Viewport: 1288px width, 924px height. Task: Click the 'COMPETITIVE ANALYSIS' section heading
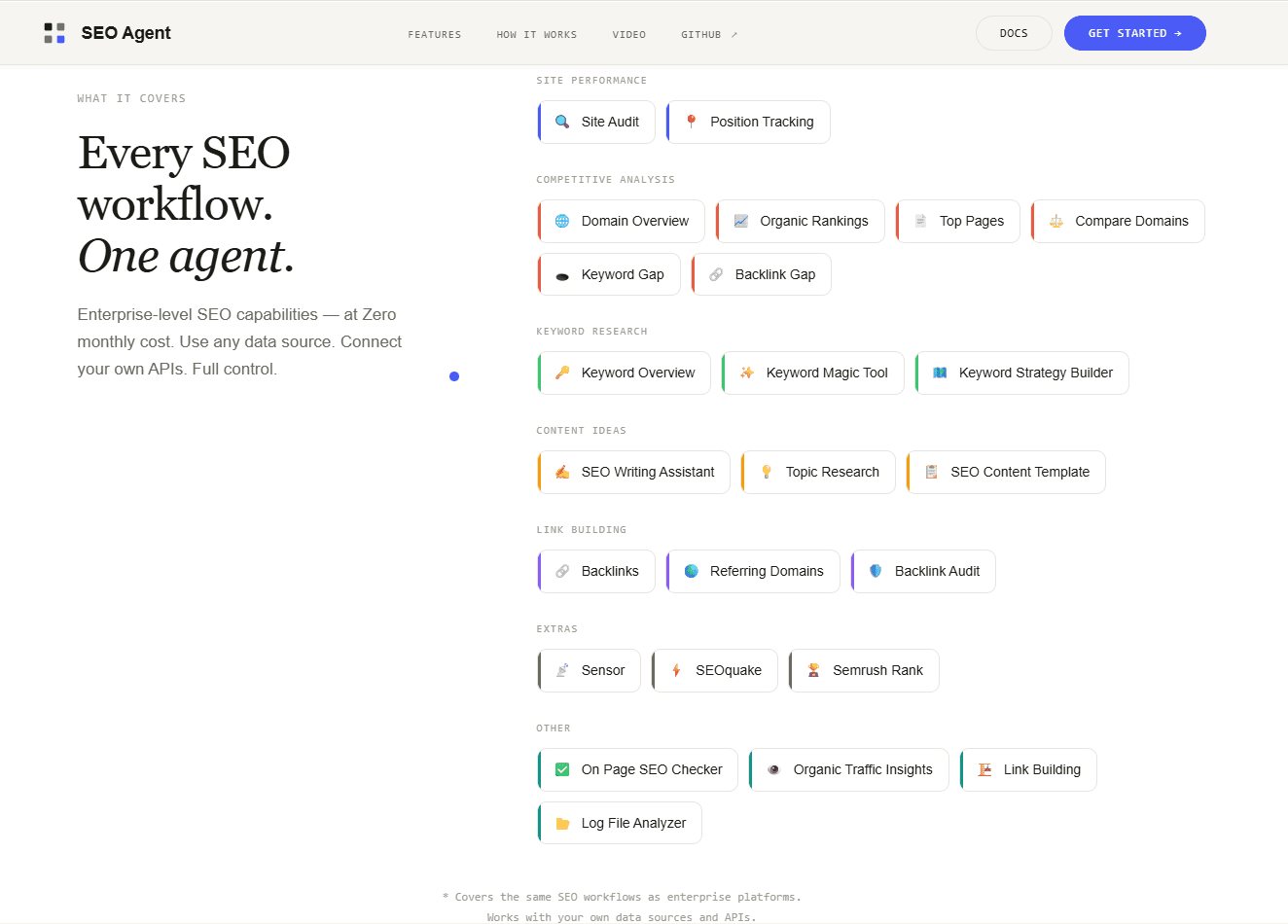(x=605, y=180)
